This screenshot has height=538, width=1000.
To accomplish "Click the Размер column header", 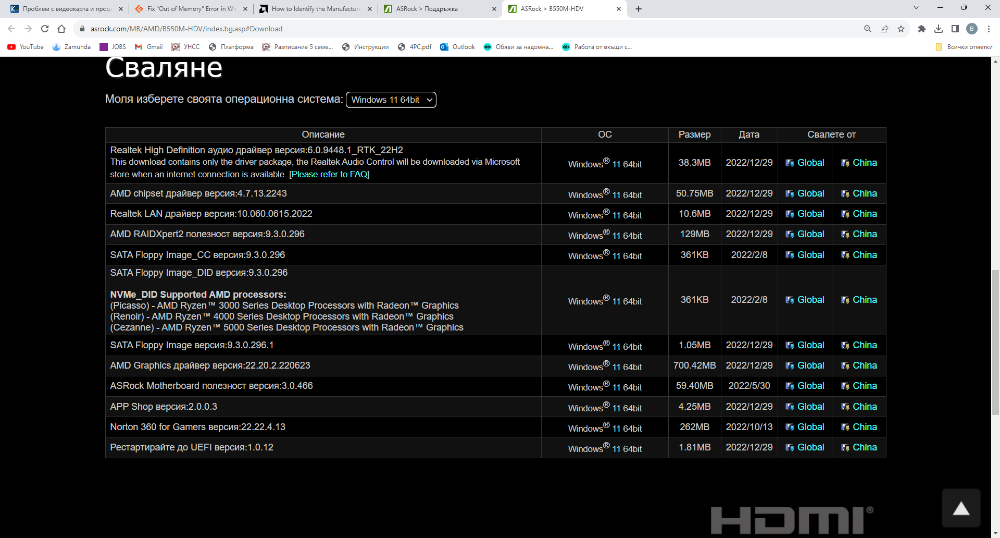I will (x=695, y=134).
